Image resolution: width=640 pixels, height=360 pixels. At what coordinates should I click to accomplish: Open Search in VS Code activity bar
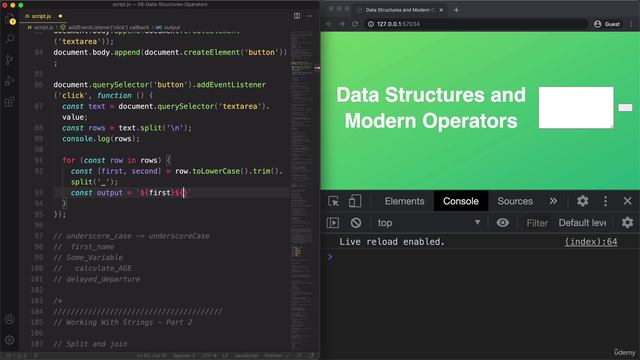10,39
